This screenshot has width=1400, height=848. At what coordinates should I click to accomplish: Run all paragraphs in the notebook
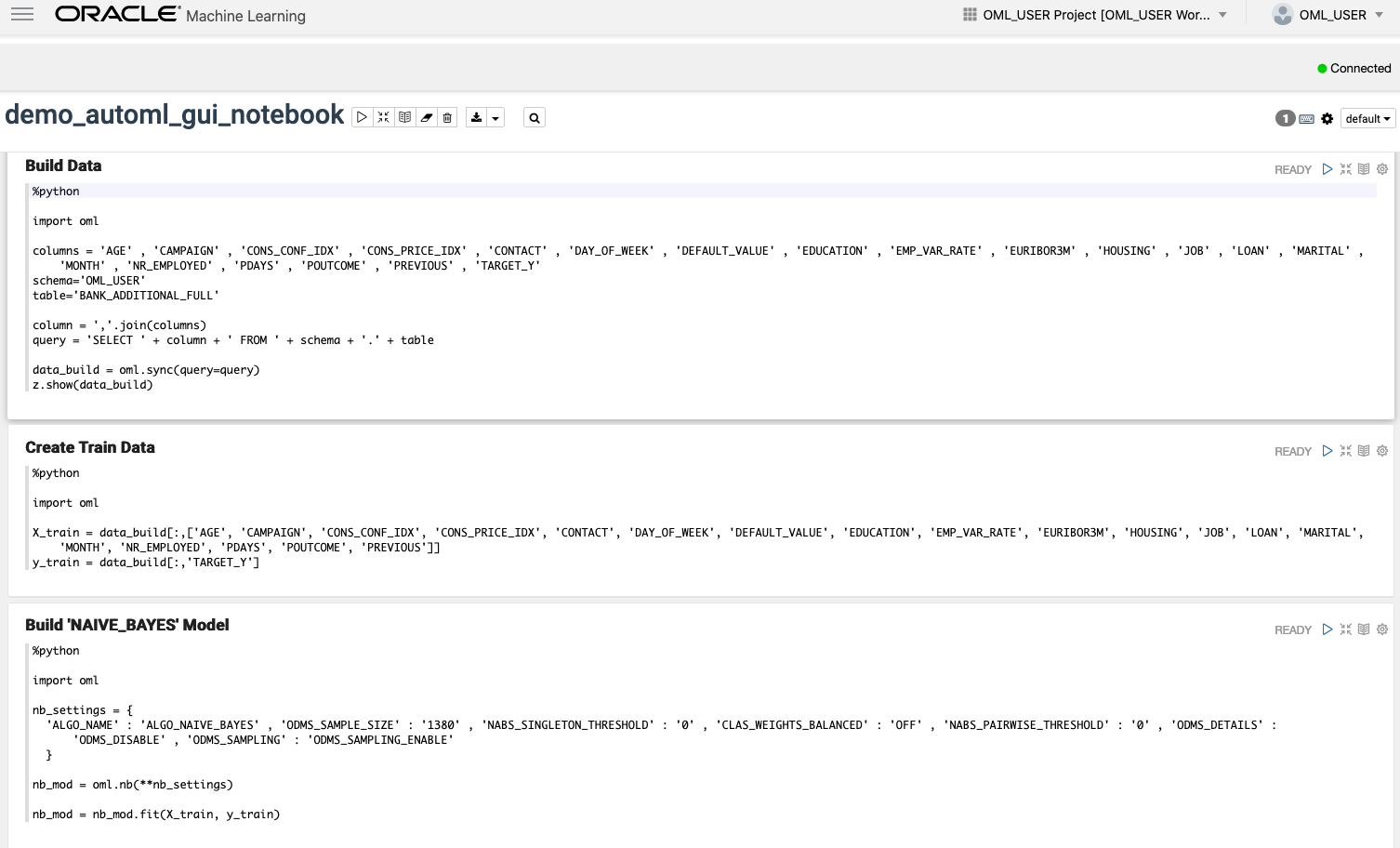click(363, 117)
